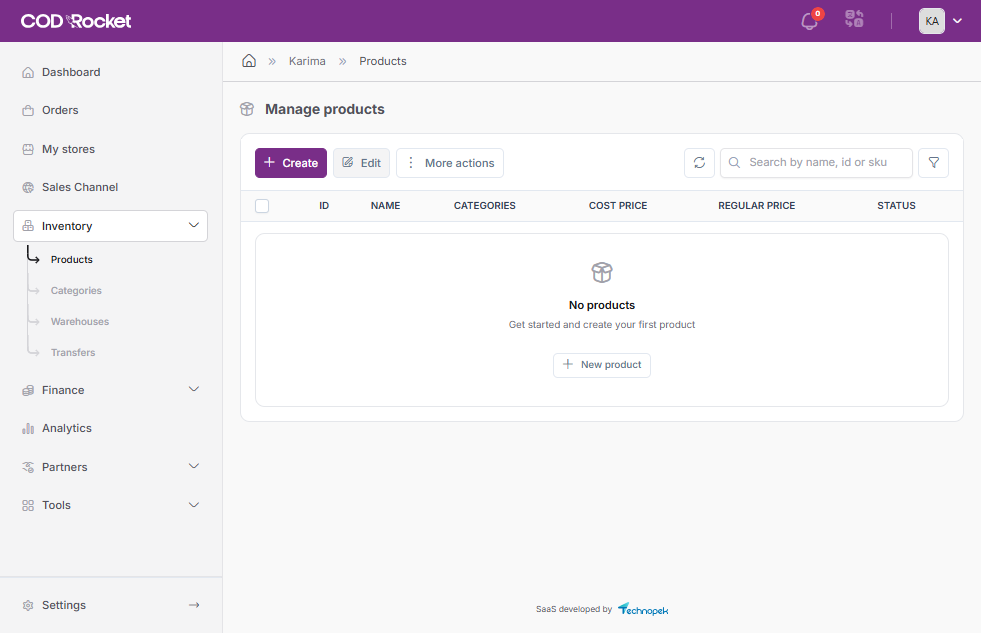Refresh the products list
Screen dimensions: 981x633
click(x=699, y=163)
